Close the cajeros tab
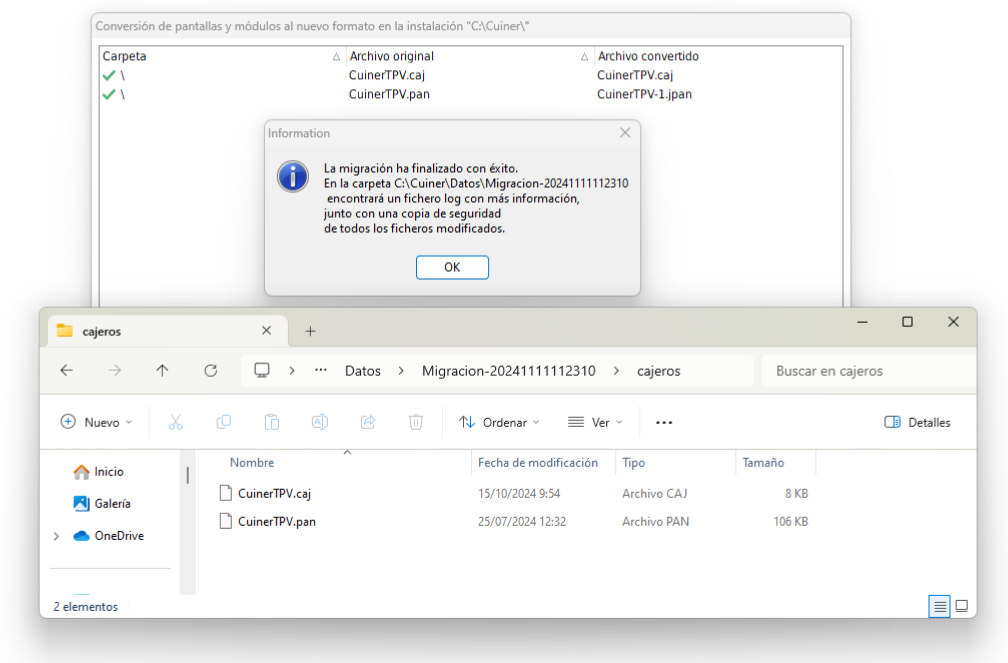This screenshot has width=1008, height=663. click(267, 331)
